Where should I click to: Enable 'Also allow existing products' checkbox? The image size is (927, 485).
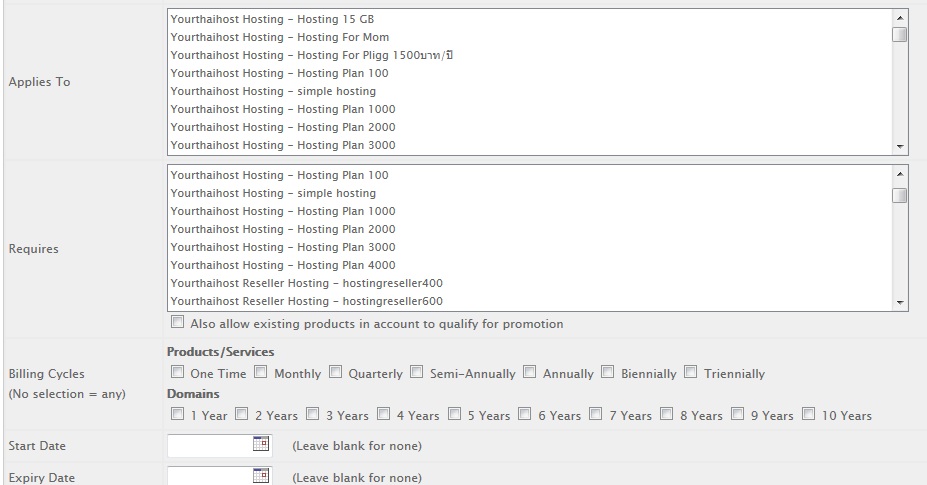177,322
